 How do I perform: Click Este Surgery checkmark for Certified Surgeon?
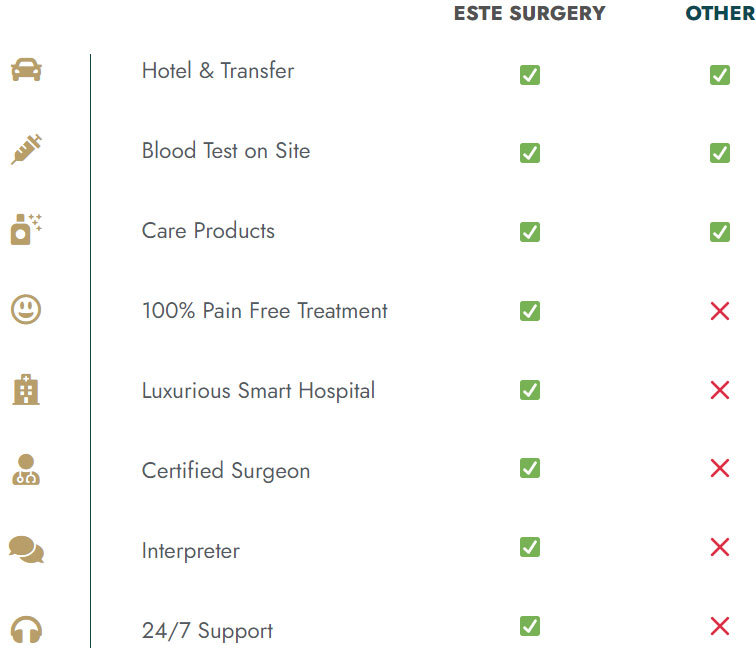pyautogui.click(x=530, y=468)
